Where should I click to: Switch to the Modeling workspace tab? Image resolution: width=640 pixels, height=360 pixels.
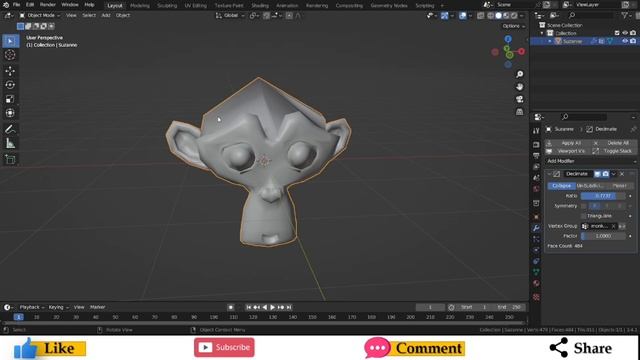pyautogui.click(x=140, y=6)
